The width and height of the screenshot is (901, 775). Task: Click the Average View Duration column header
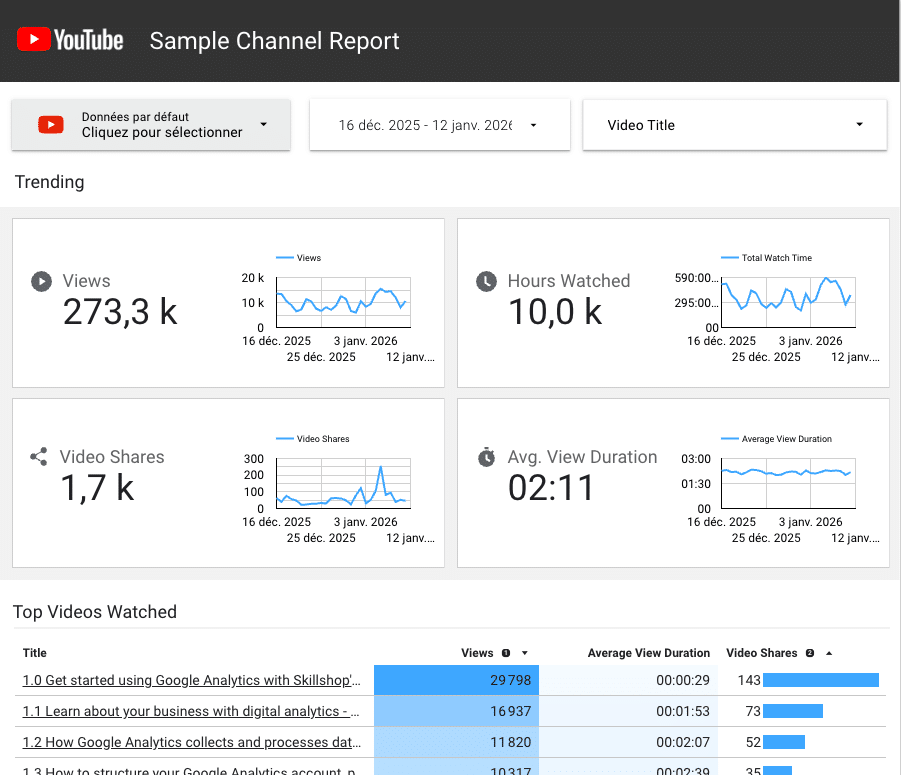coord(648,653)
